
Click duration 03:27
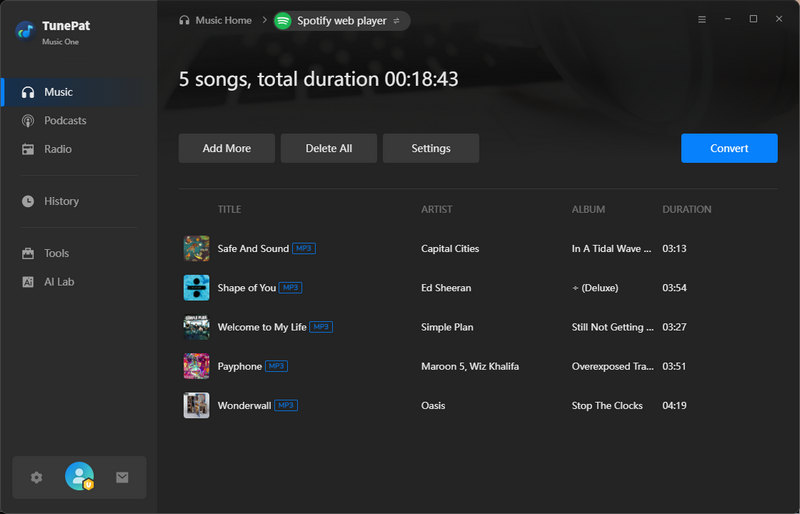pos(674,327)
